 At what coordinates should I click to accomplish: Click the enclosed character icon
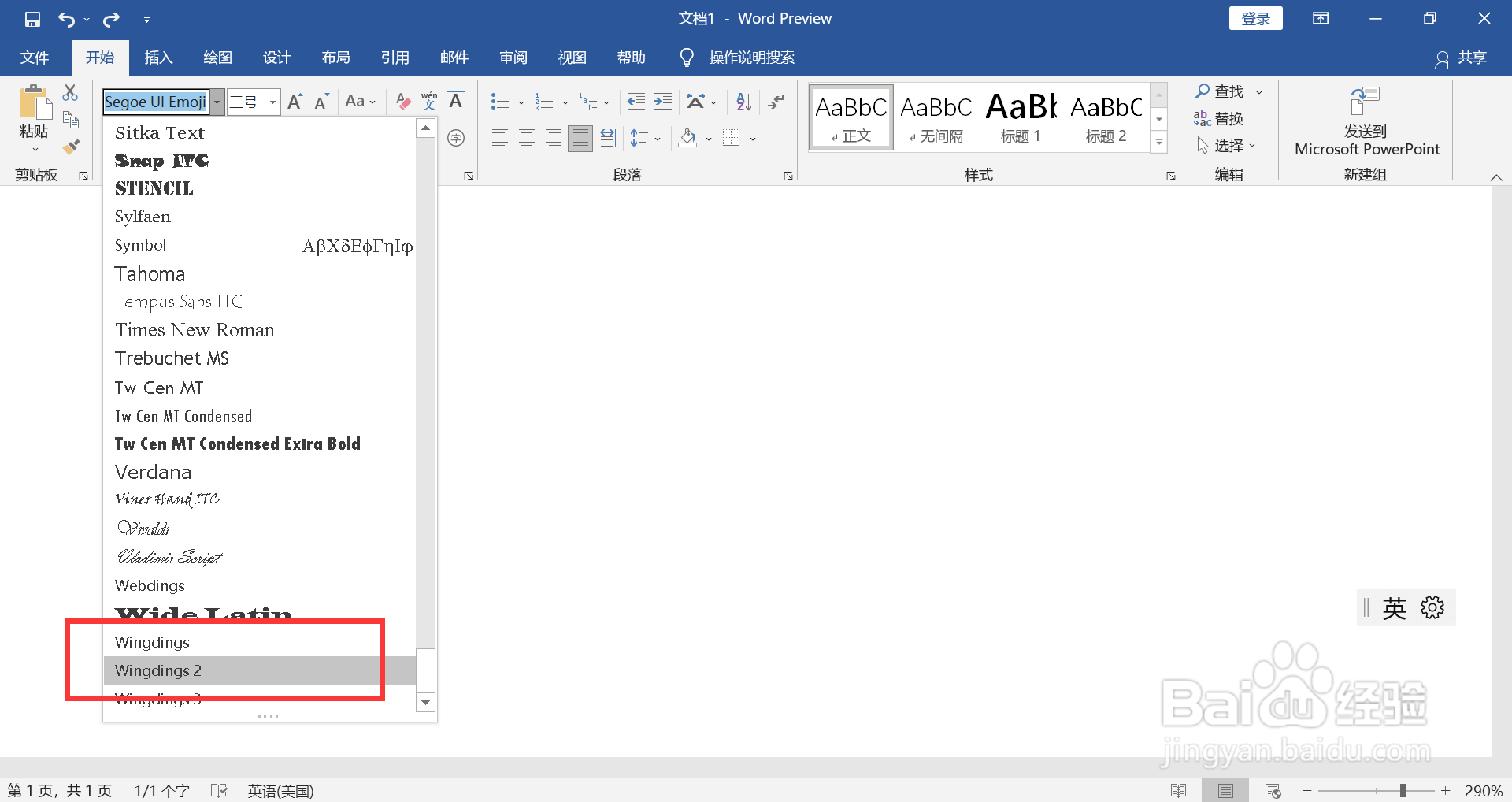(456, 139)
